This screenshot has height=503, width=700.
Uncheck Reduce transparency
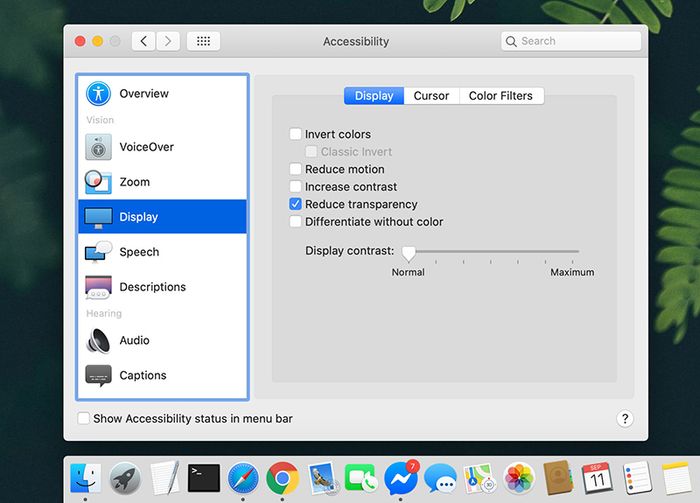[x=295, y=204]
